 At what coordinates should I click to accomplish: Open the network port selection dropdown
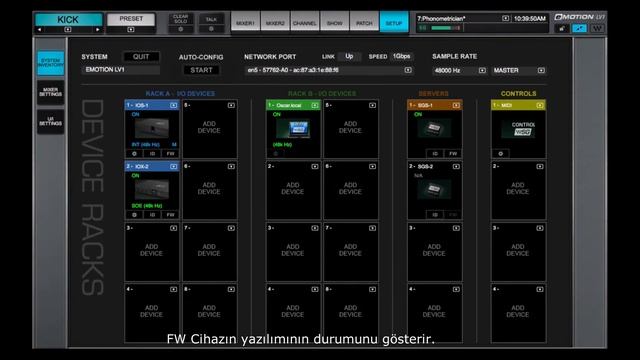pos(408,70)
